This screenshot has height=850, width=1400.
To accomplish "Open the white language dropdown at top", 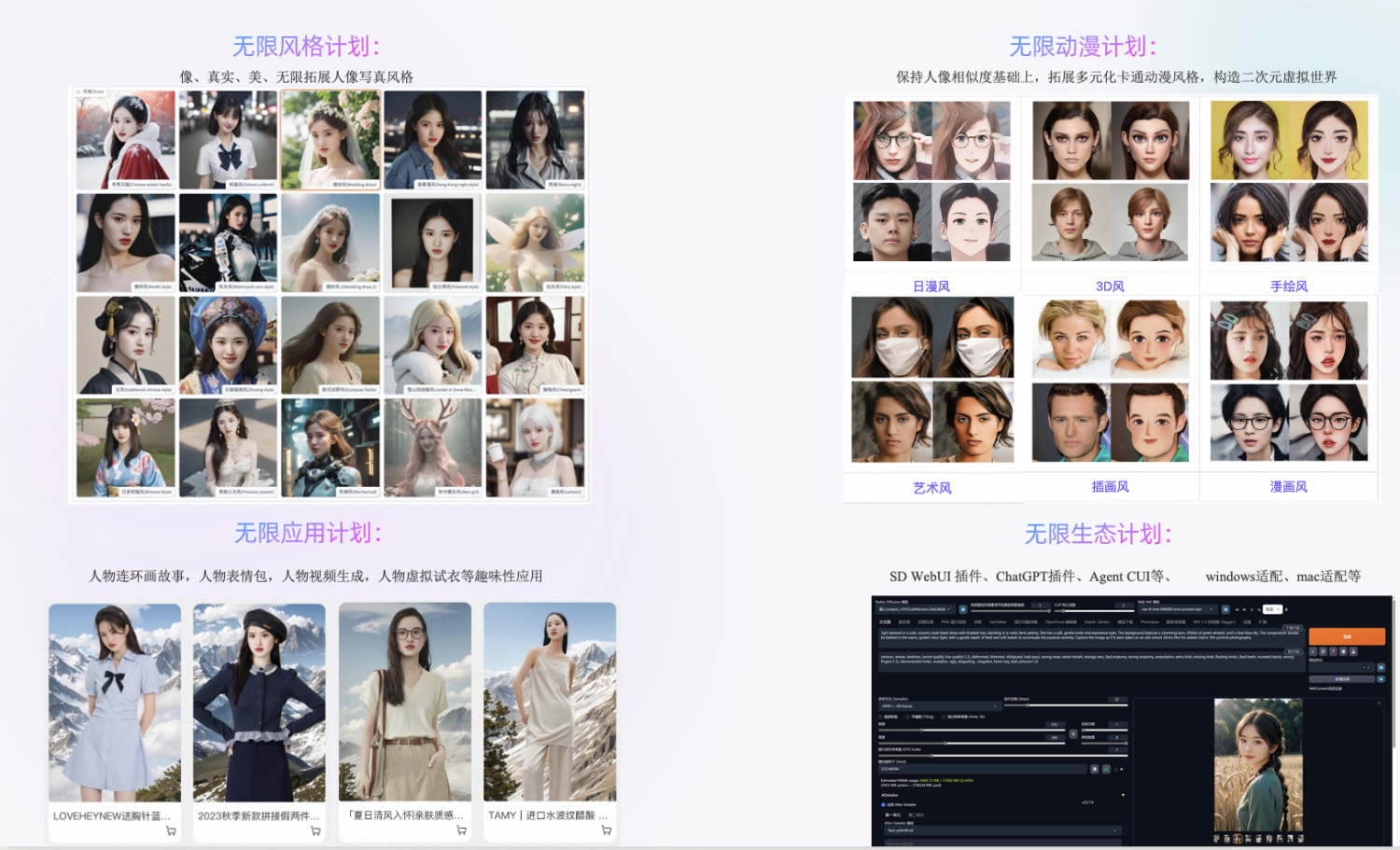I will click(x=1272, y=609).
